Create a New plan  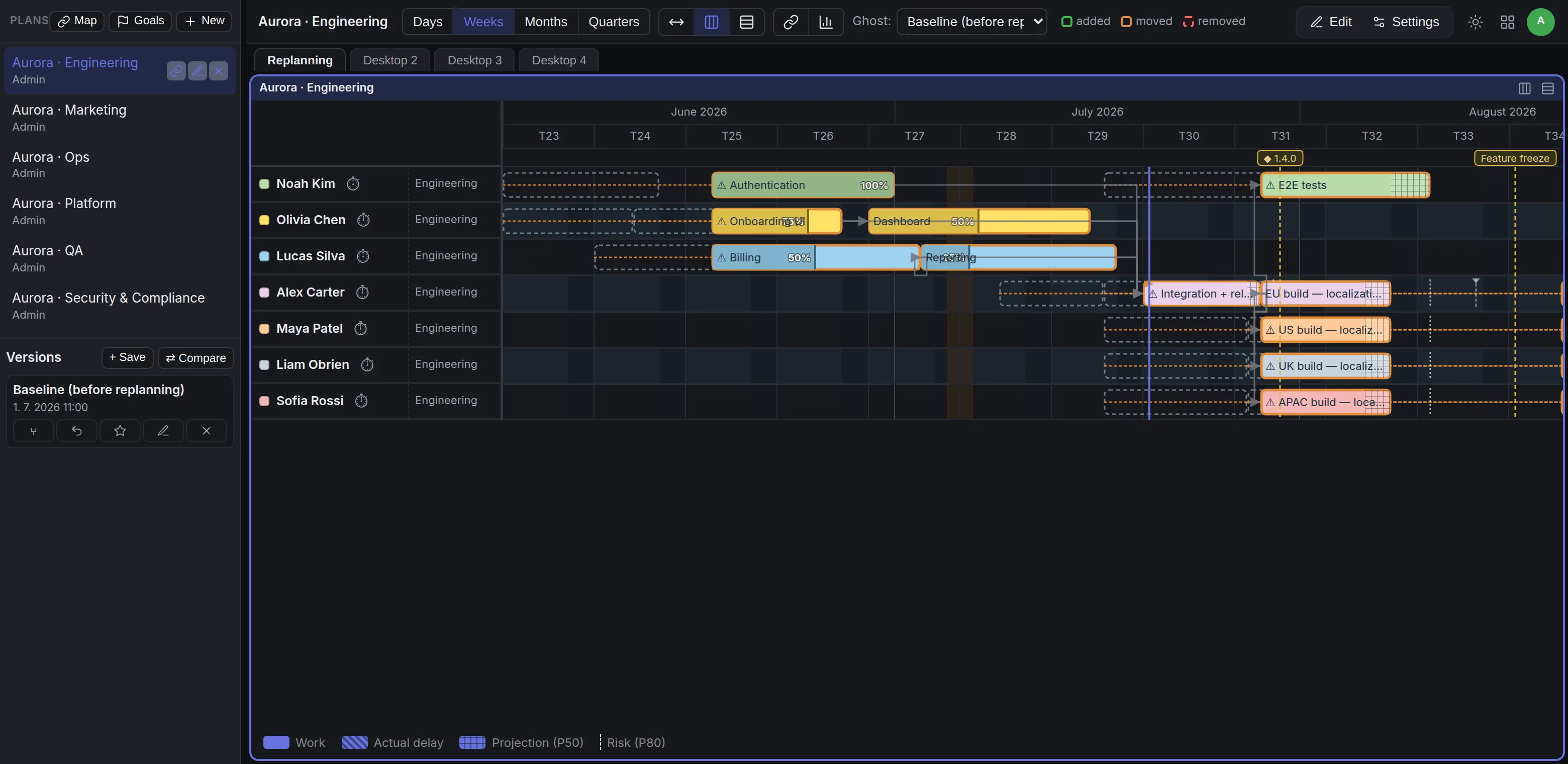coord(204,21)
